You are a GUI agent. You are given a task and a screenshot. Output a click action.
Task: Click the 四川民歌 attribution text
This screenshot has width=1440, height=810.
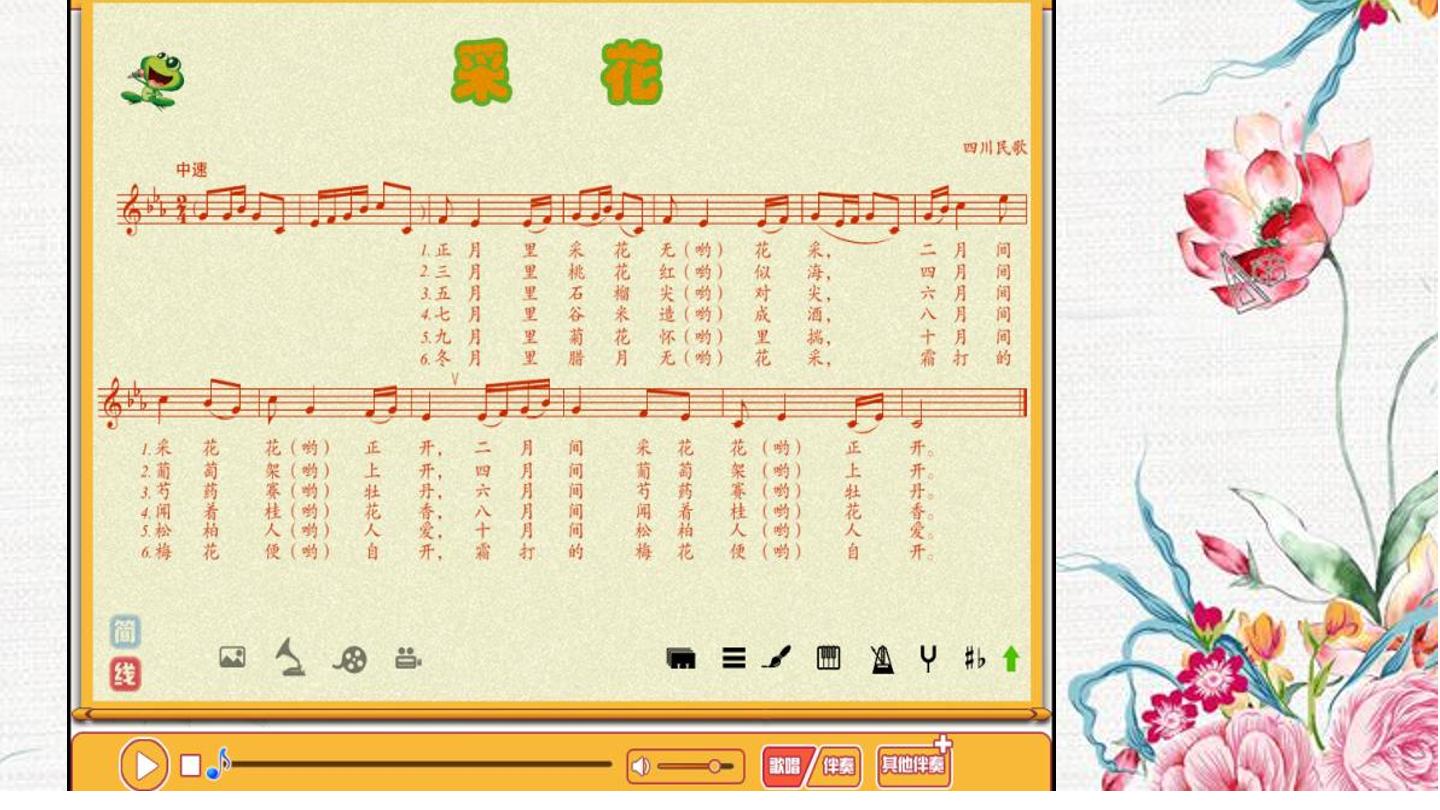995,147
